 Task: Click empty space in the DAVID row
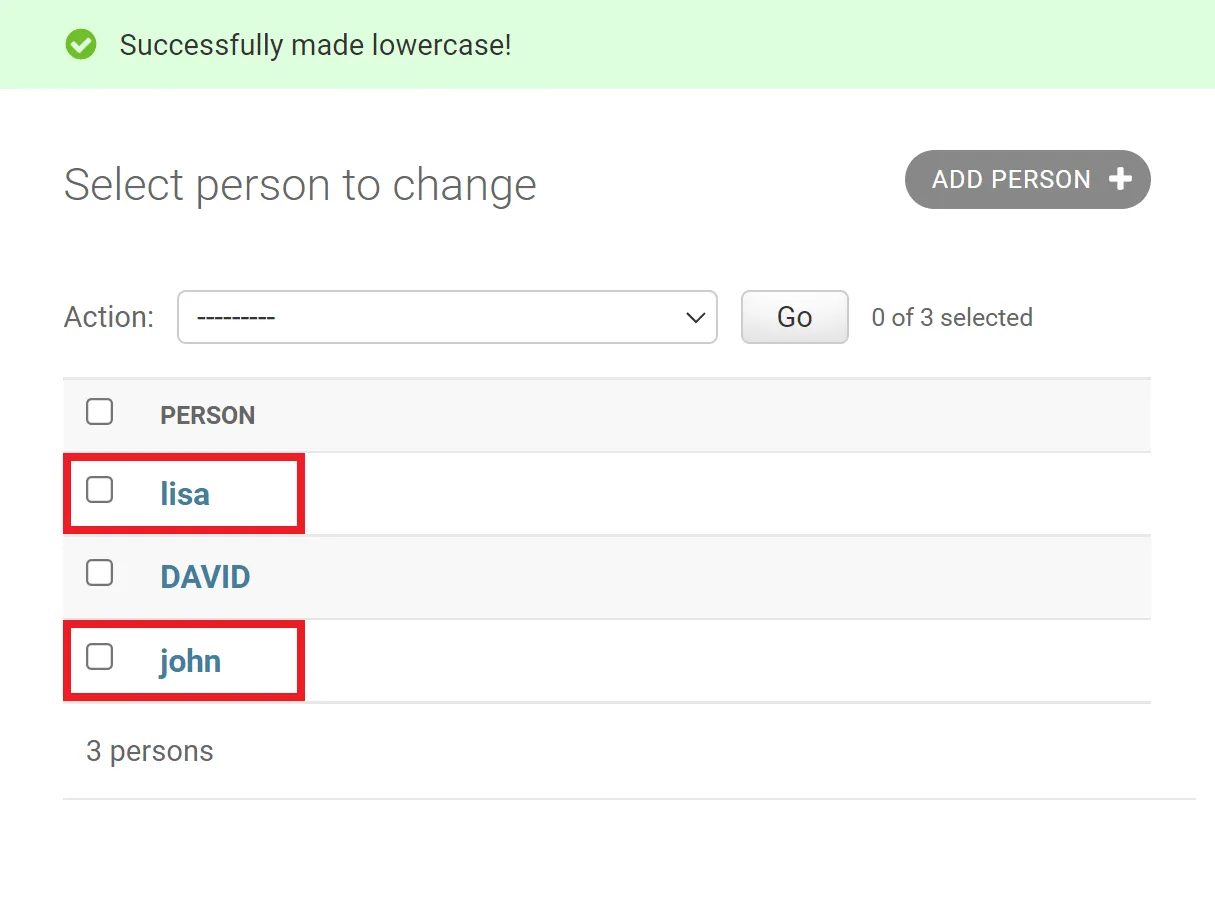click(x=700, y=577)
